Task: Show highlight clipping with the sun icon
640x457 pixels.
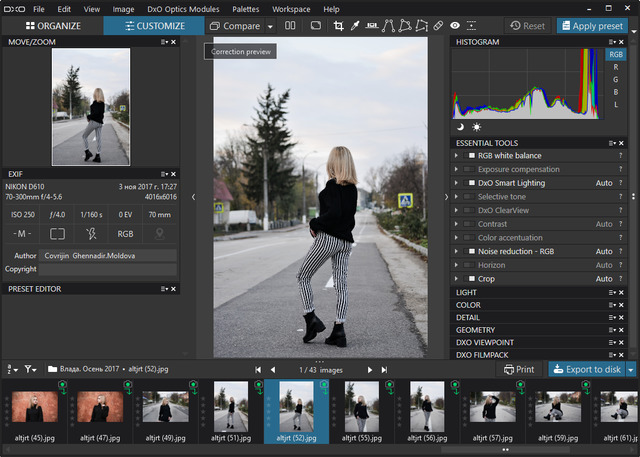Action: (x=476, y=127)
